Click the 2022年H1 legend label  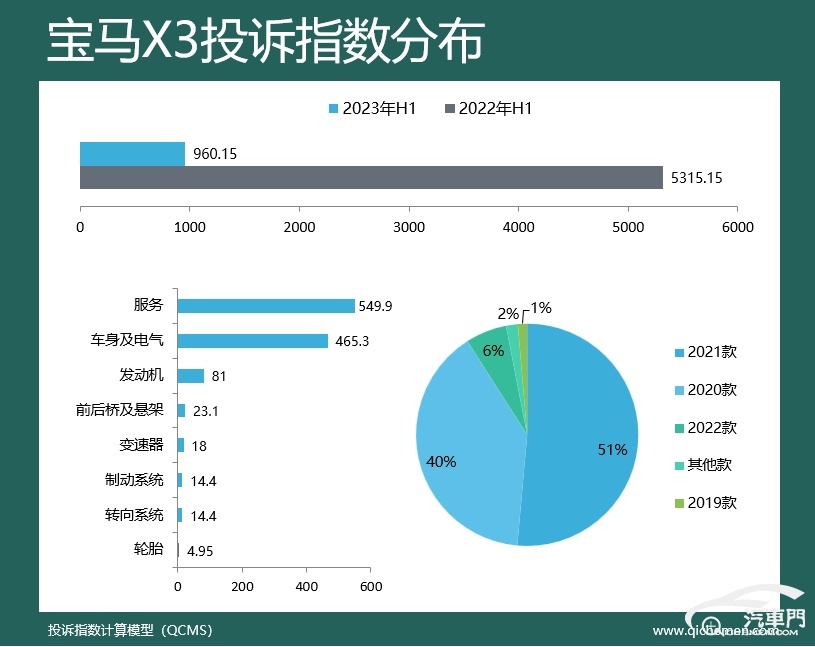tap(495, 109)
